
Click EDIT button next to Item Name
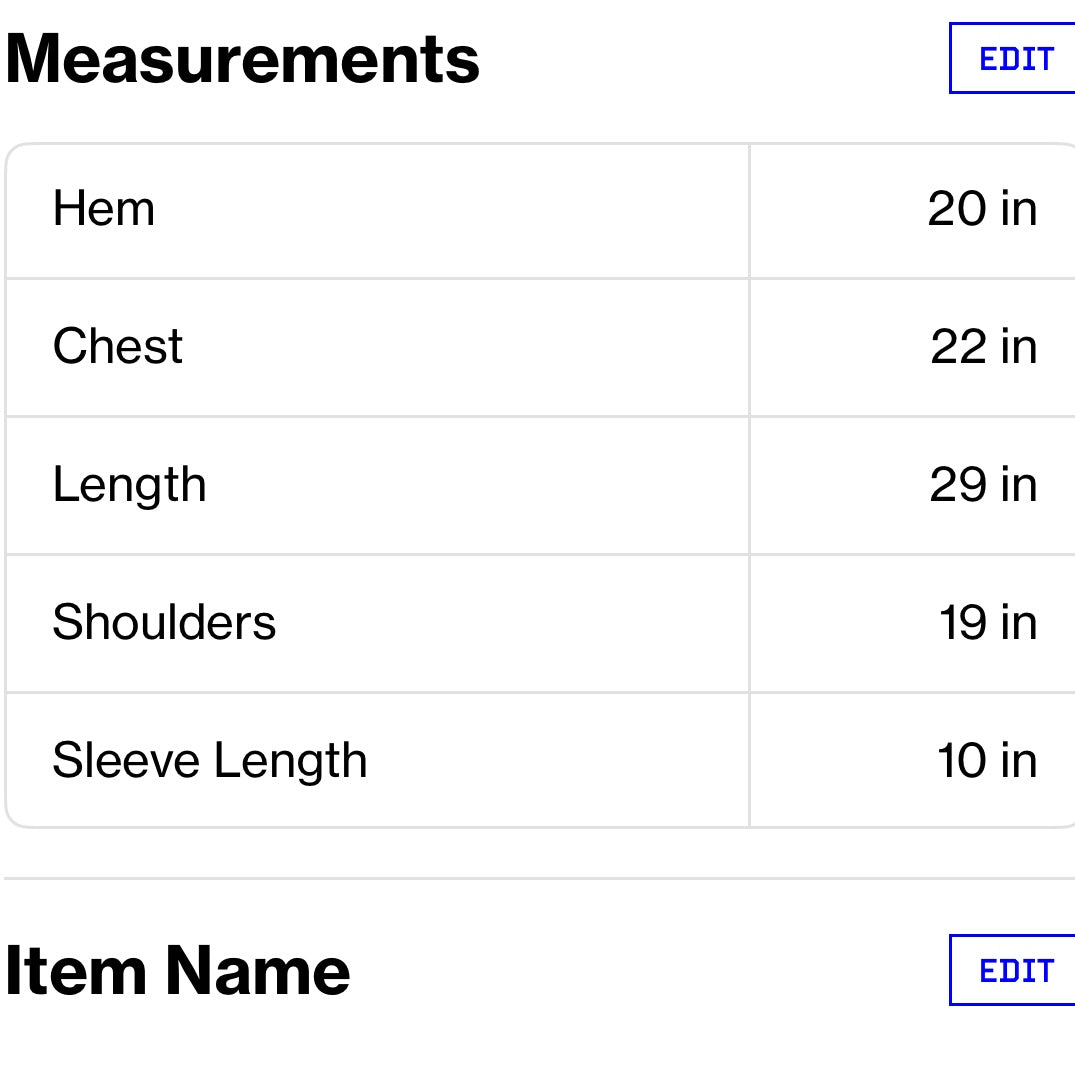coord(1014,970)
